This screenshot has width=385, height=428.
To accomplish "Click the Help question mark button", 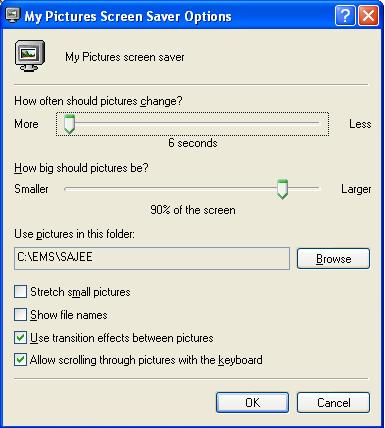I will [345, 16].
